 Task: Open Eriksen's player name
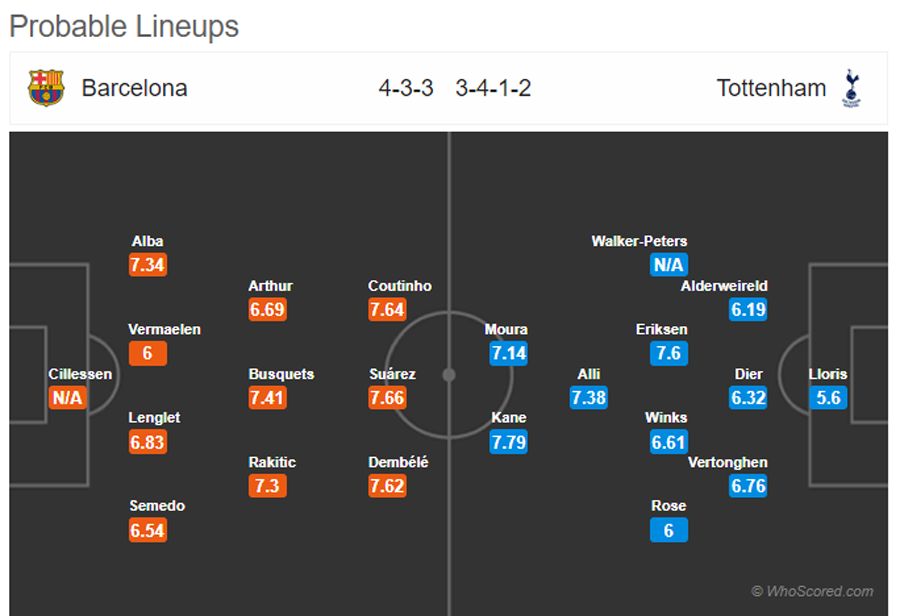coord(661,330)
